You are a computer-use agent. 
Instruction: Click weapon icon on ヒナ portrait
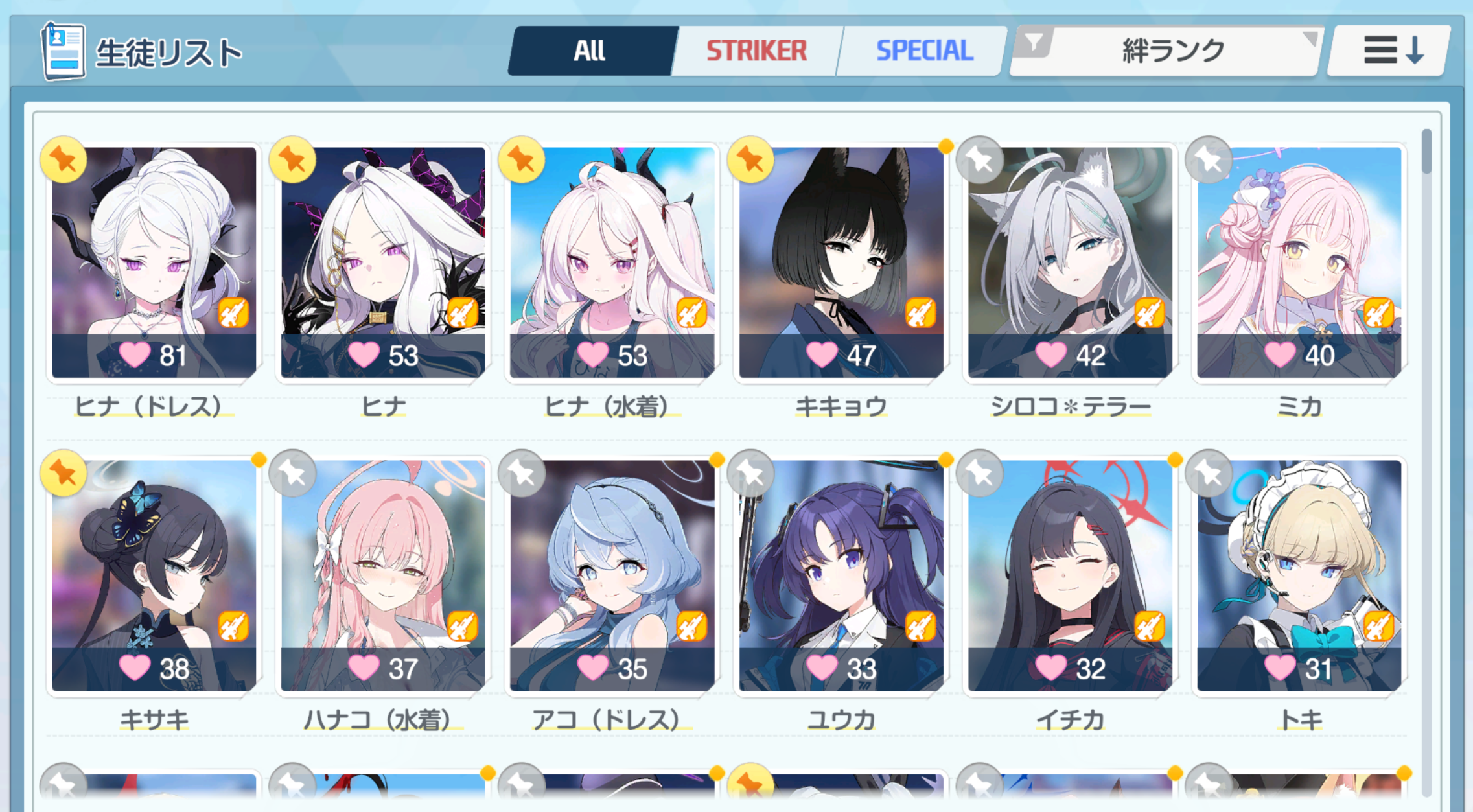[x=462, y=313]
